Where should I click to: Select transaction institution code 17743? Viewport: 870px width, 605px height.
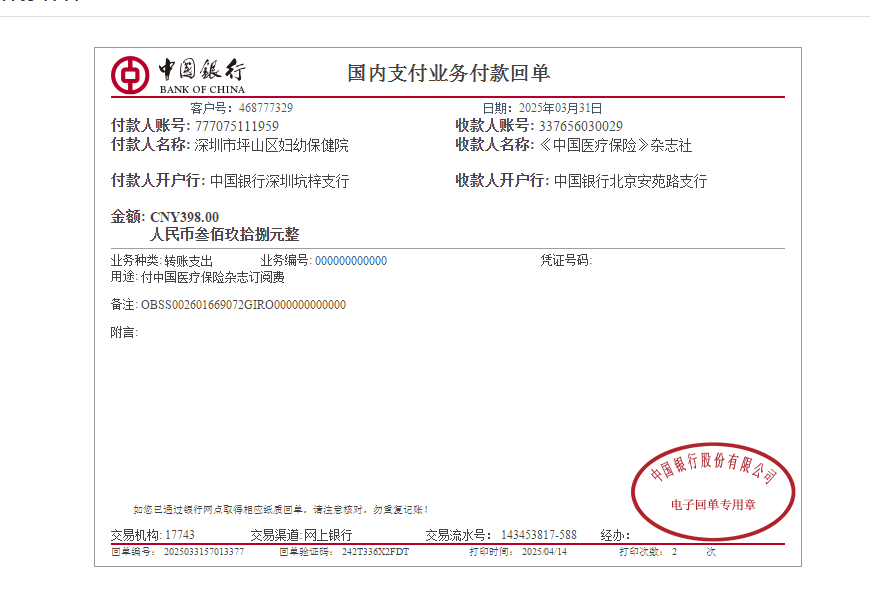[180, 535]
